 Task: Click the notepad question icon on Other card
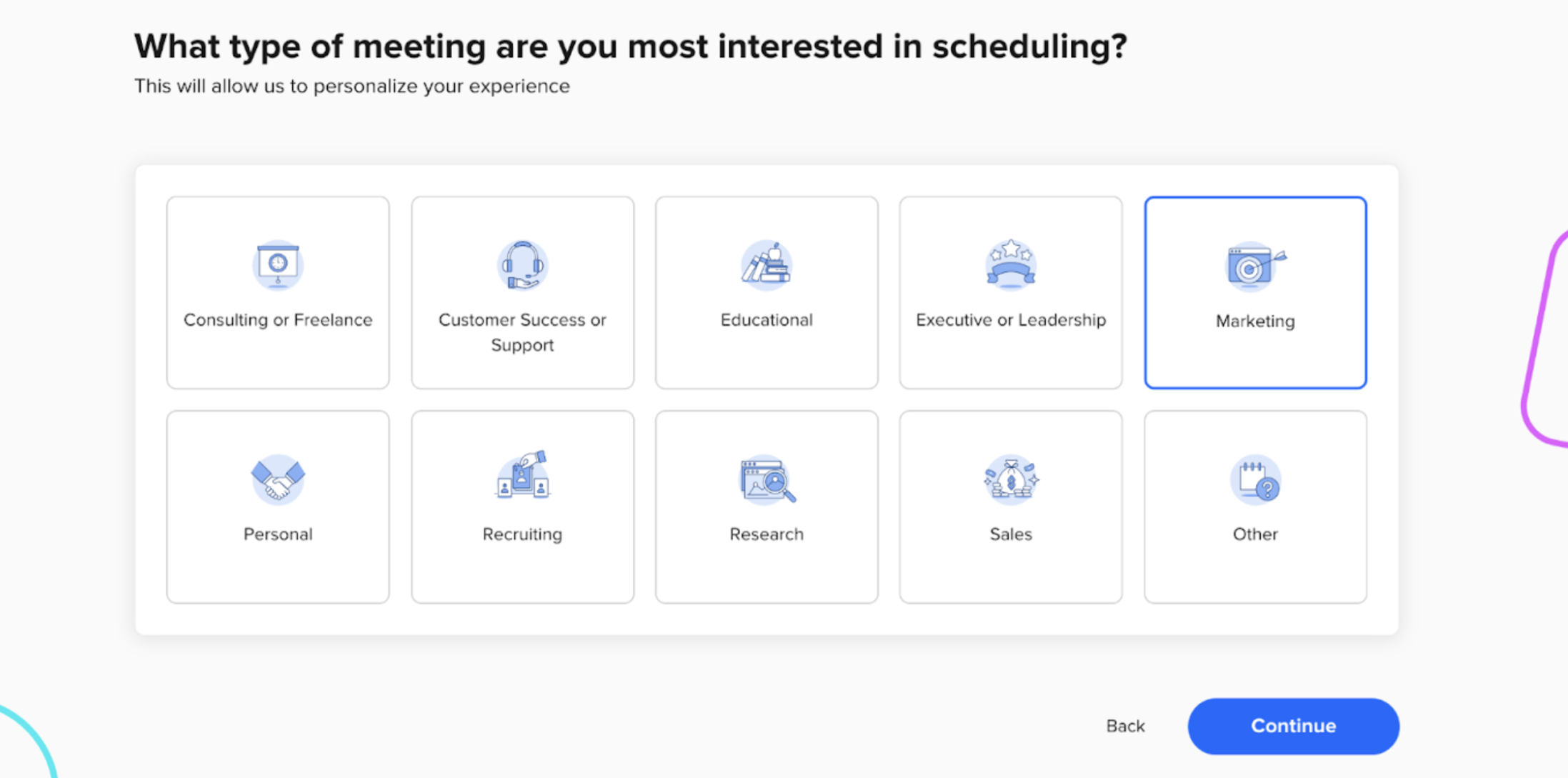coord(1255,479)
